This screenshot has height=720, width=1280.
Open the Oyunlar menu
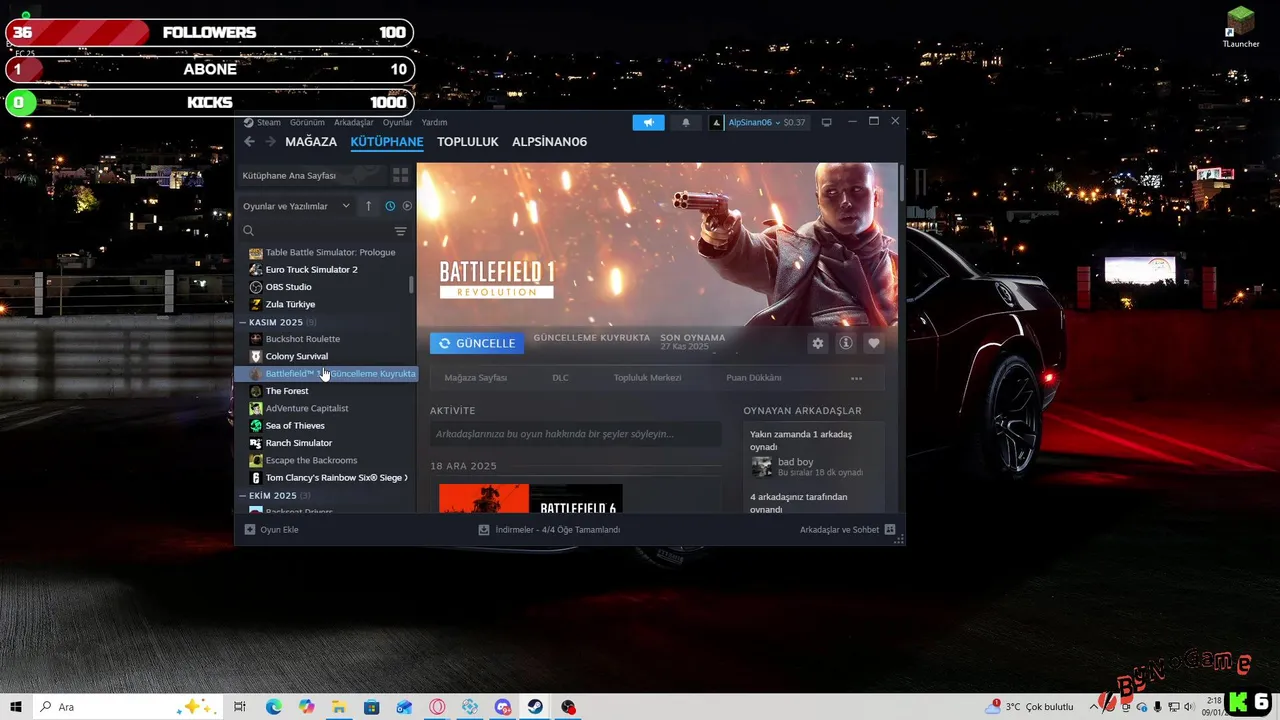pyautogui.click(x=398, y=122)
